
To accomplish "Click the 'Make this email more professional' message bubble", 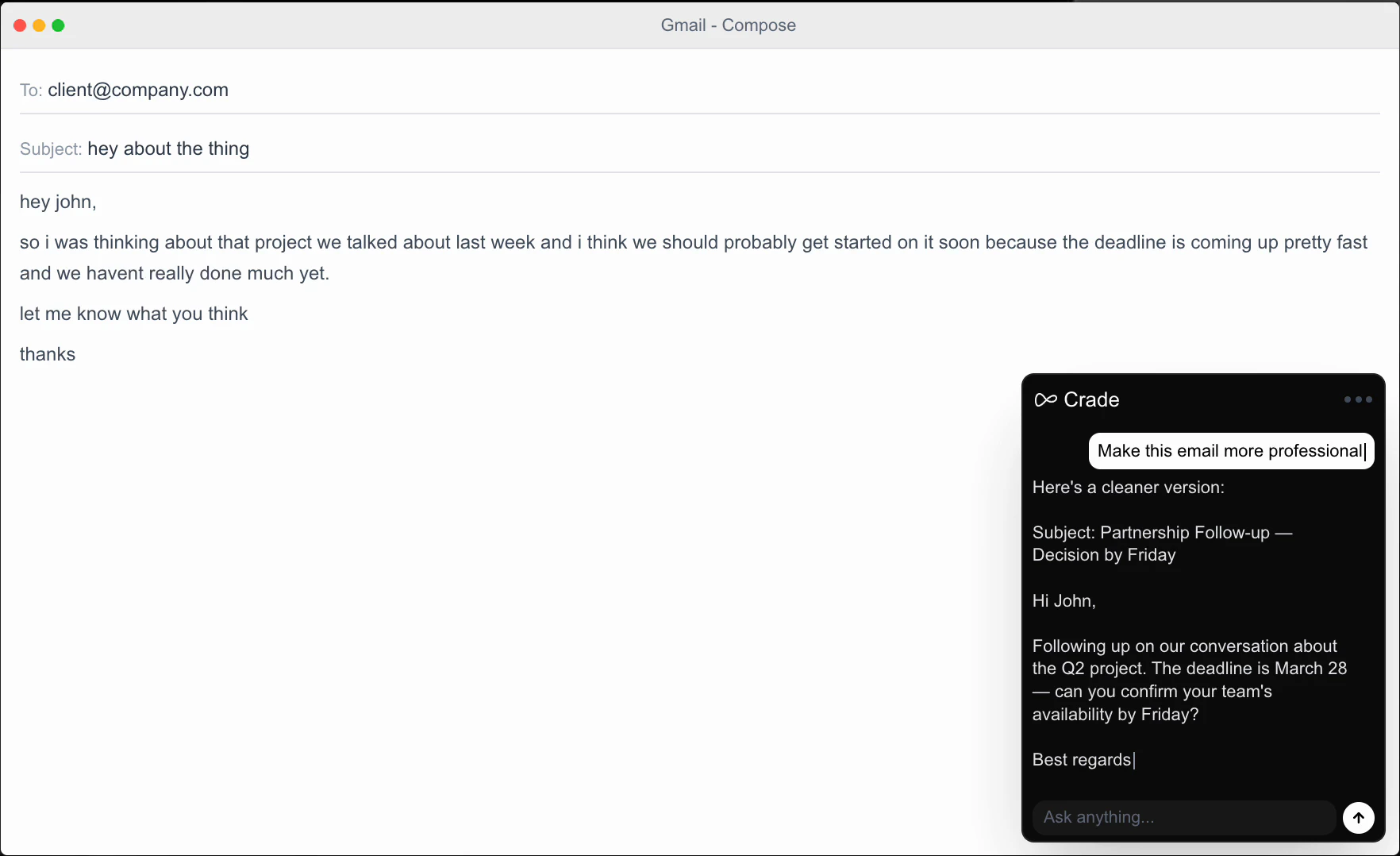I will 1231,451.
